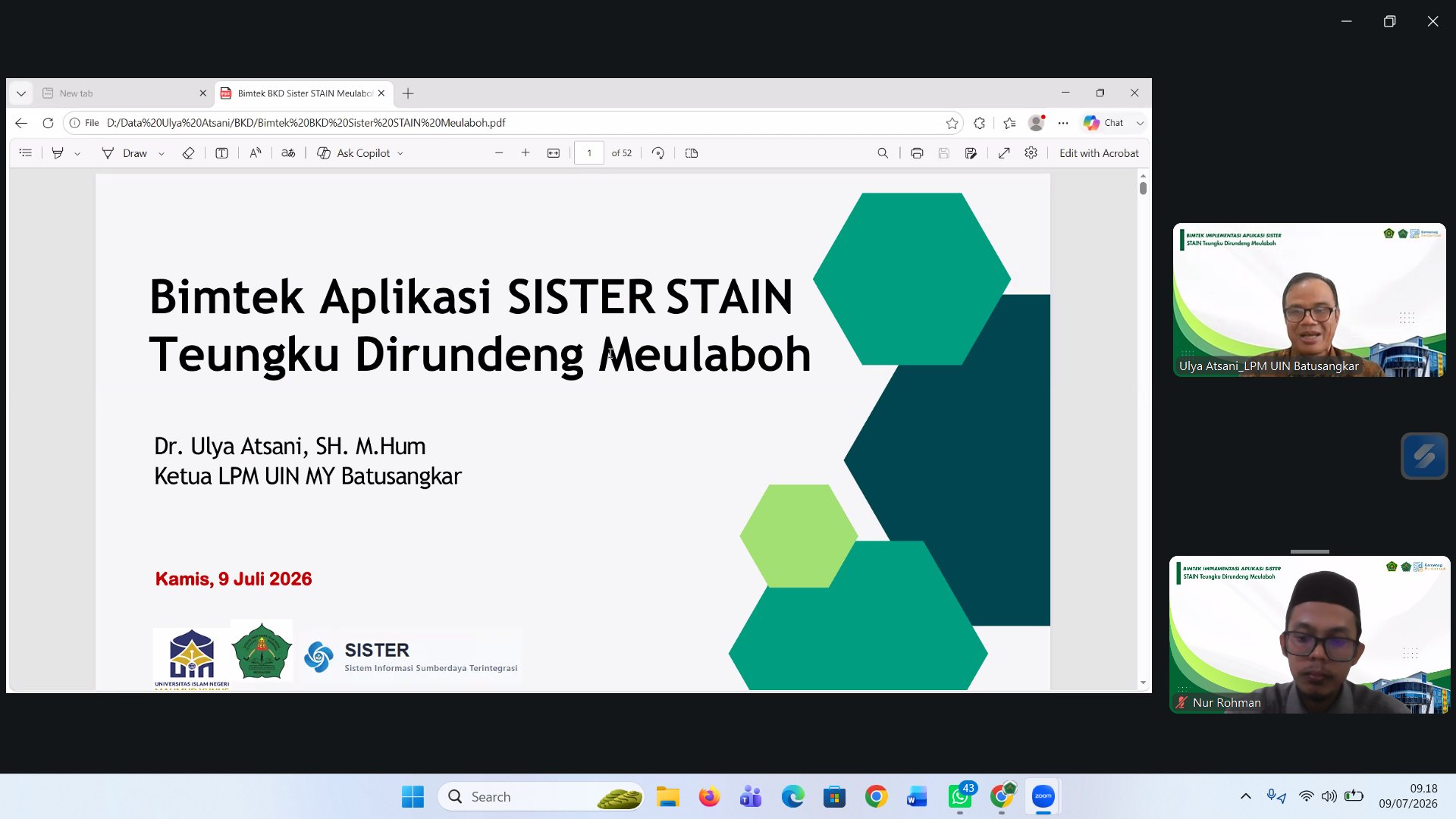Image resolution: width=1456 pixels, height=819 pixels.
Task: Open the browser Extensions icon
Action: click(x=980, y=123)
